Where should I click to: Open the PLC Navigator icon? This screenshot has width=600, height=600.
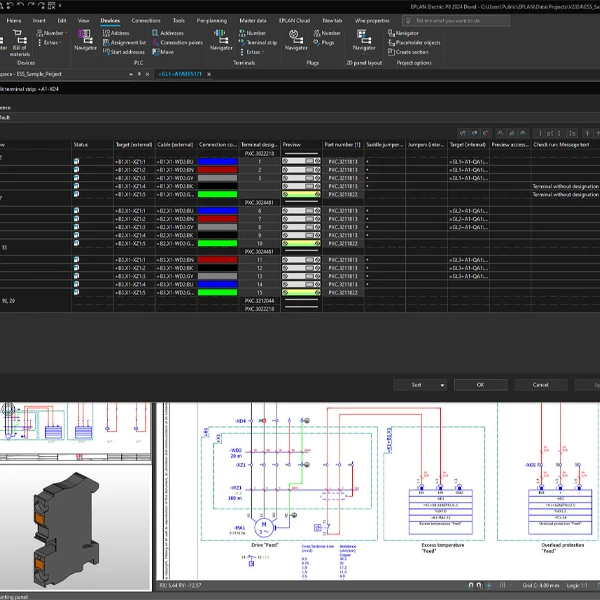point(86,38)
